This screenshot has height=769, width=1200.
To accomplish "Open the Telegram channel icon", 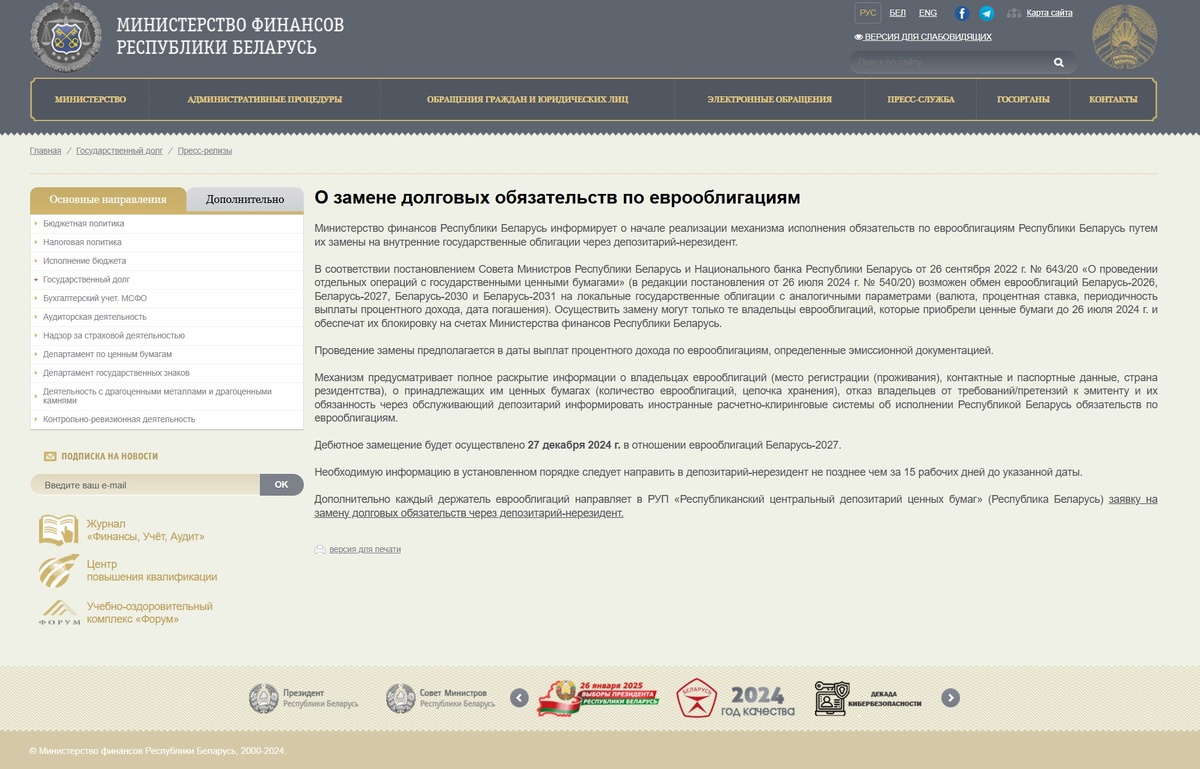I will click(x=987, y=13).
